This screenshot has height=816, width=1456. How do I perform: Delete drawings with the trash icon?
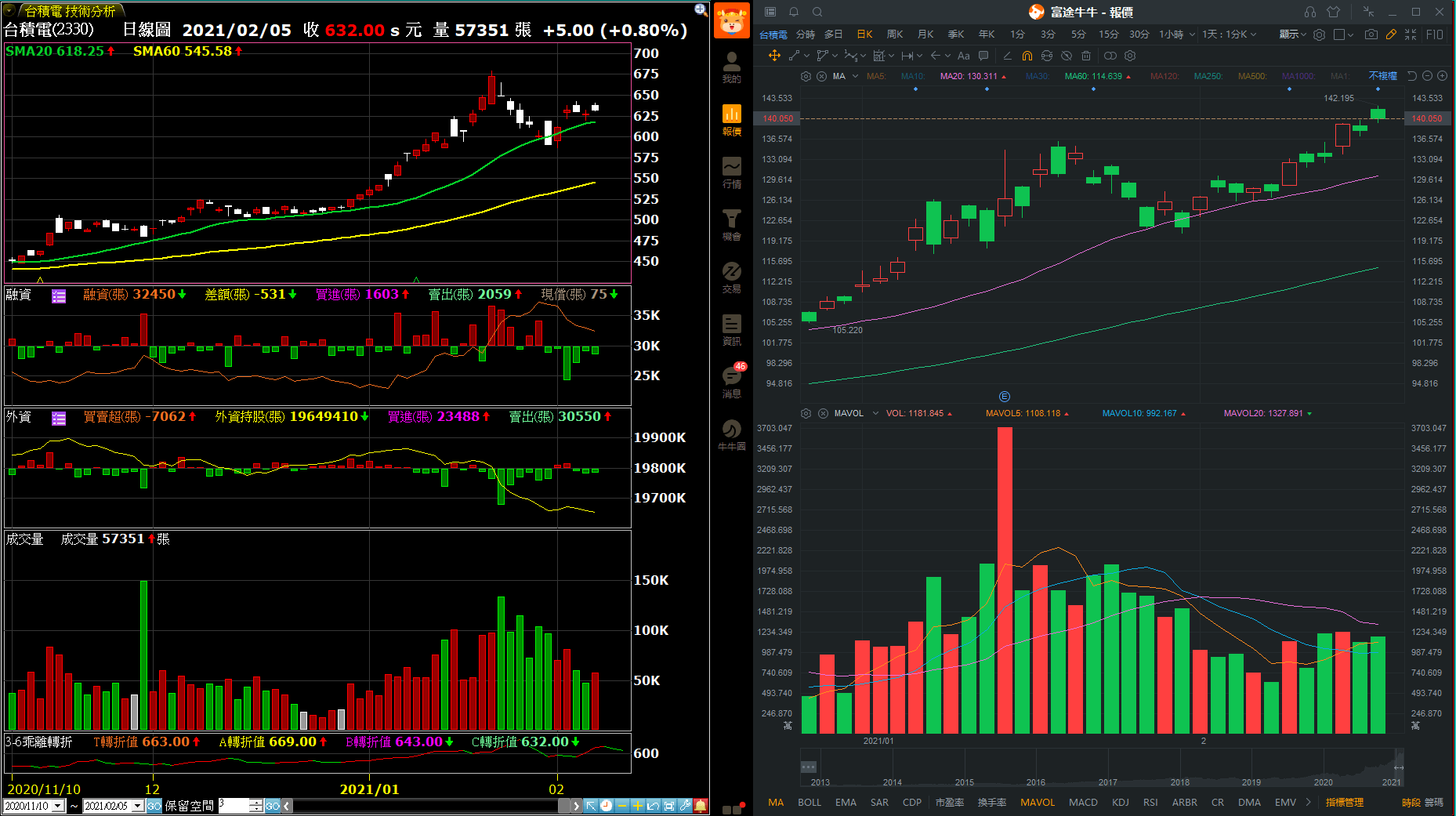point(1085,56)
